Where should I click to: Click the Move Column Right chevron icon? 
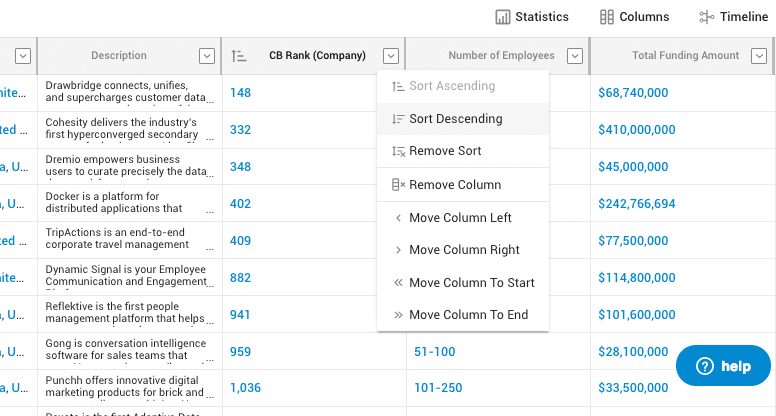click(398, 250)
